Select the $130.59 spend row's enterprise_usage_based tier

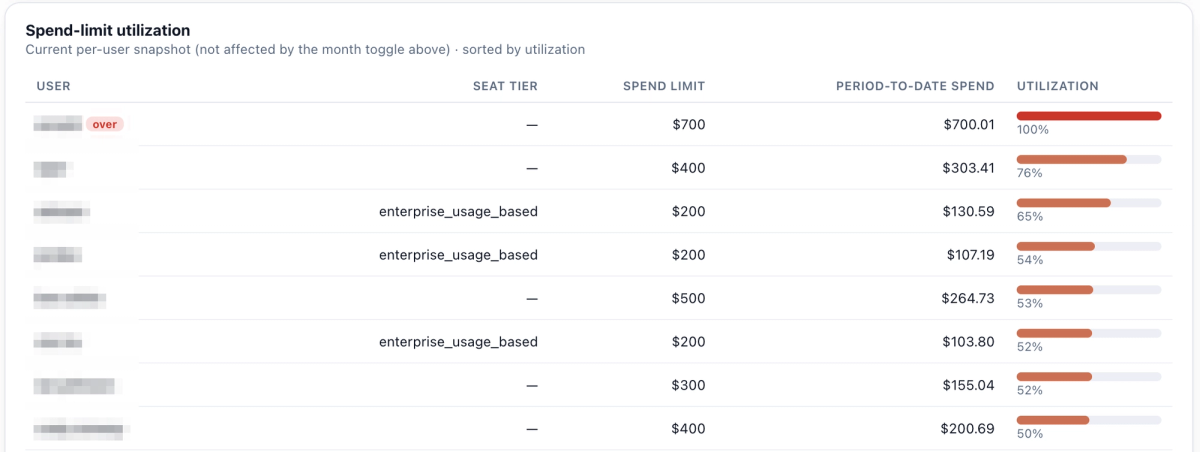click(x=458, y=211)
